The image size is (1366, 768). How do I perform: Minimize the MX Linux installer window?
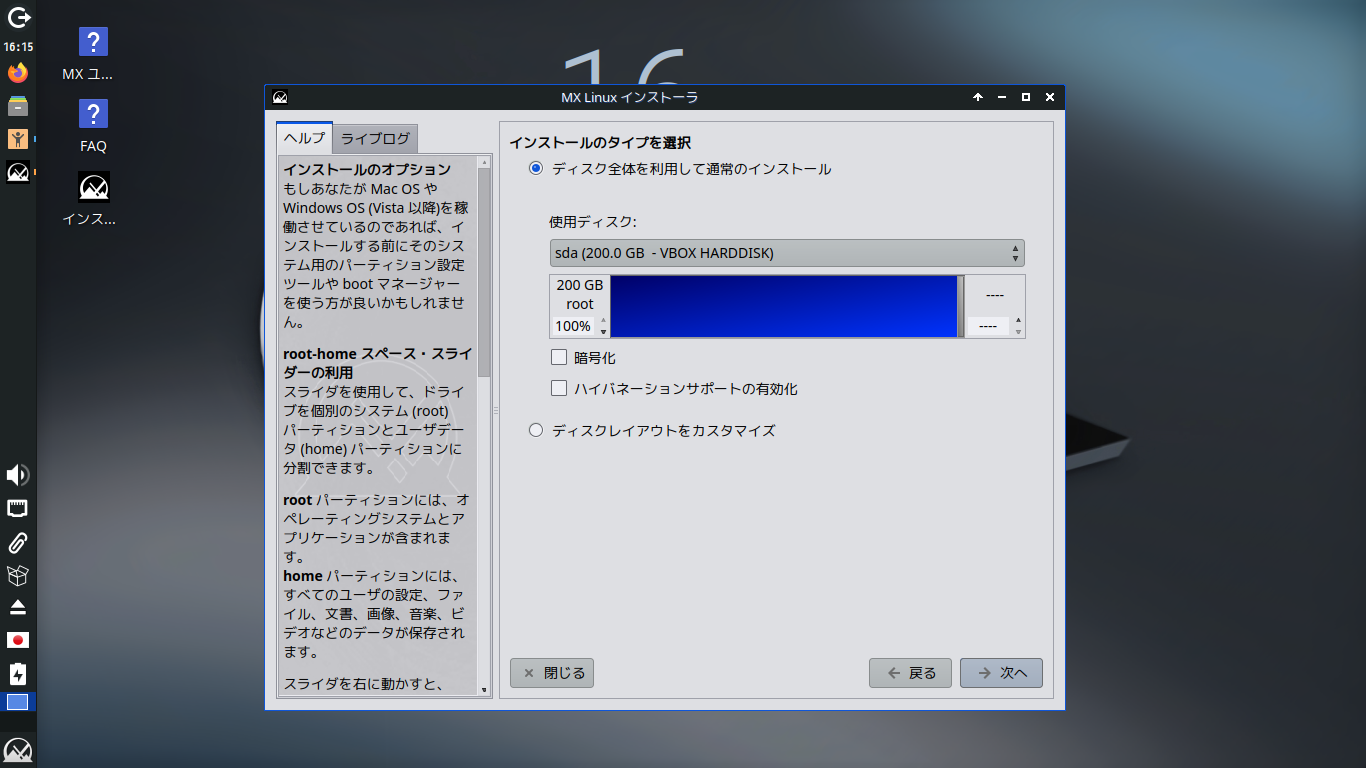tap(1002, 97)
